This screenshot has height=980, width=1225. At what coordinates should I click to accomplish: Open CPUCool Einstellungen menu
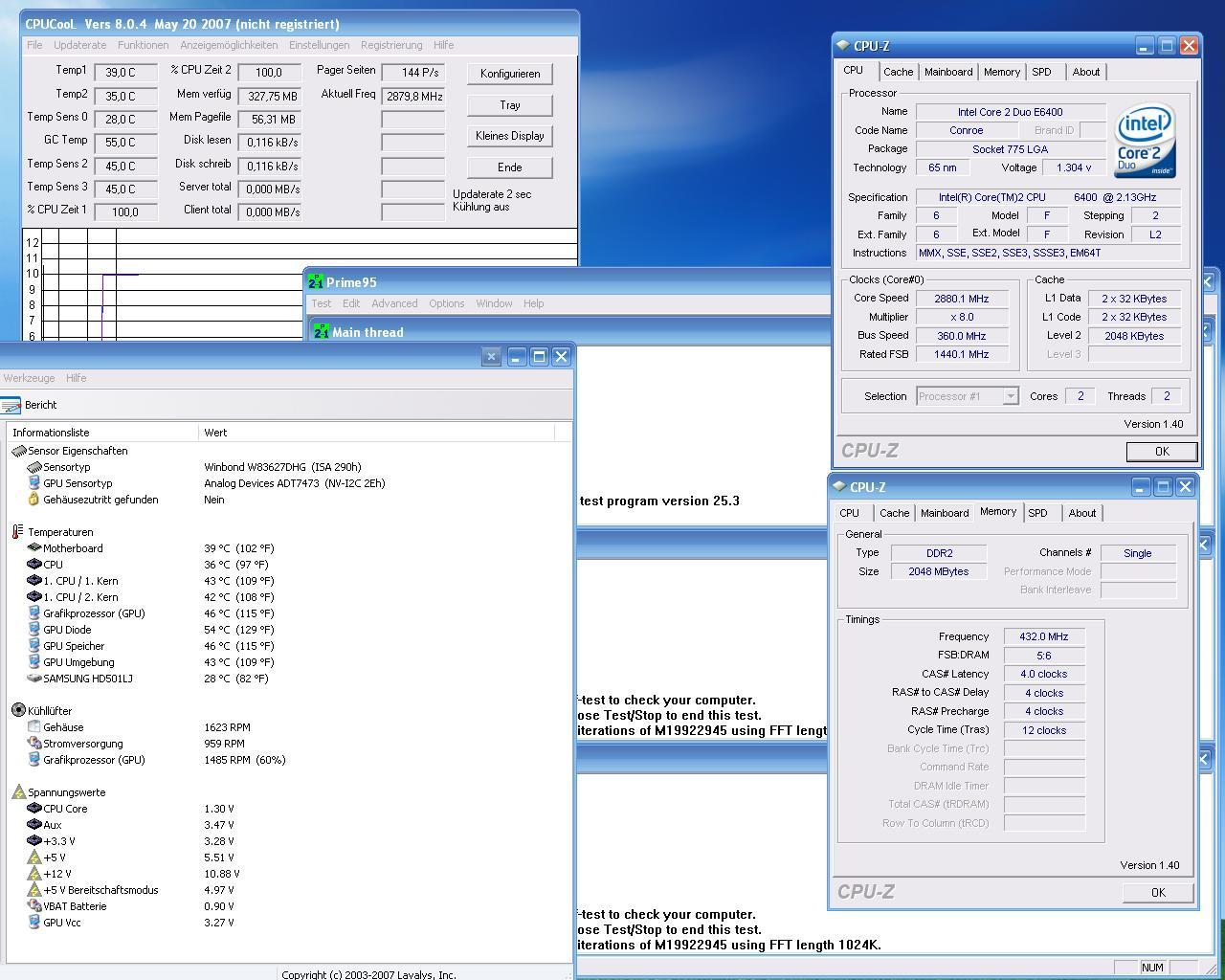point(319,45)
